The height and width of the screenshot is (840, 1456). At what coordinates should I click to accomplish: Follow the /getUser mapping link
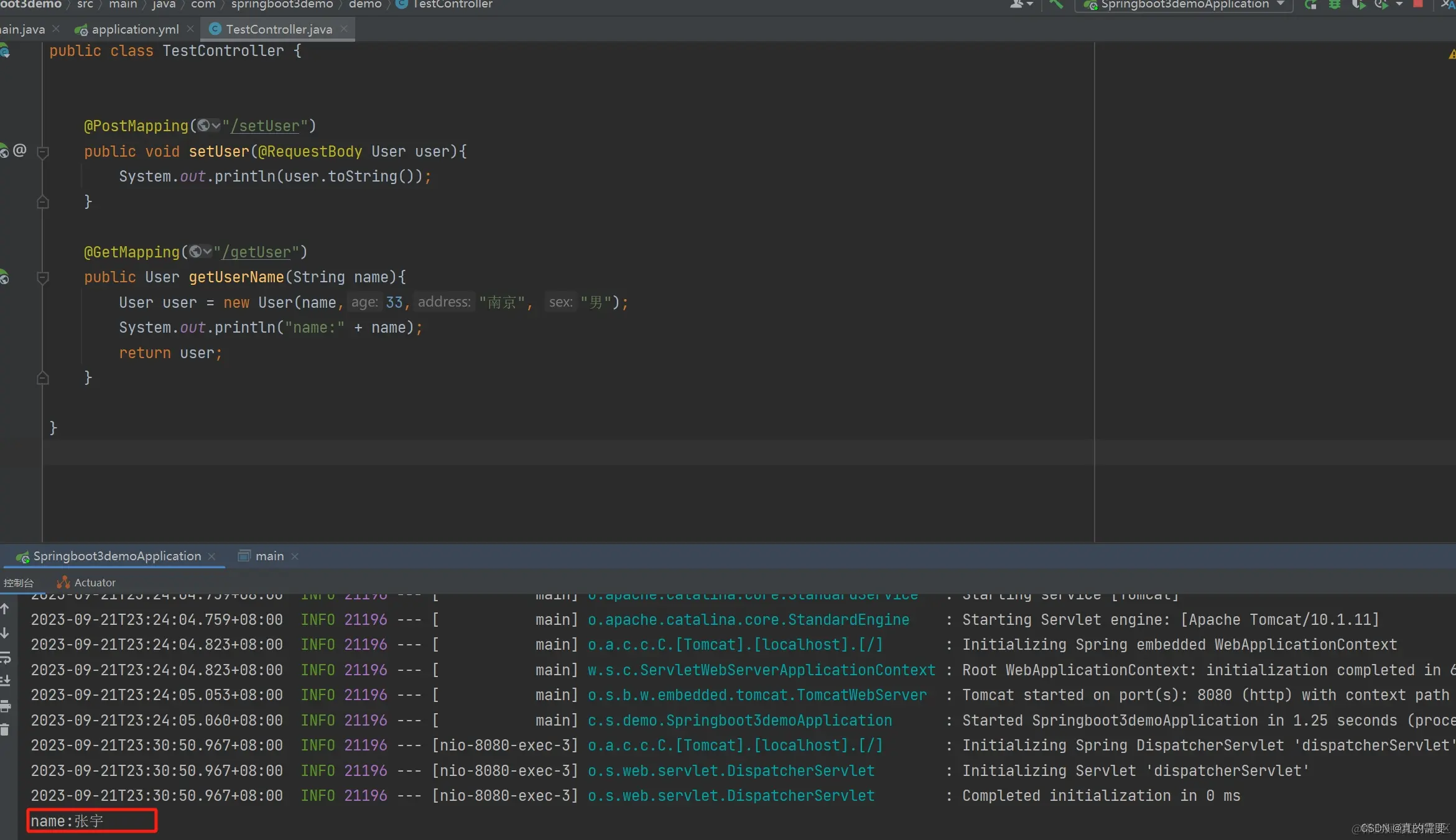click(x=256, y=252)
